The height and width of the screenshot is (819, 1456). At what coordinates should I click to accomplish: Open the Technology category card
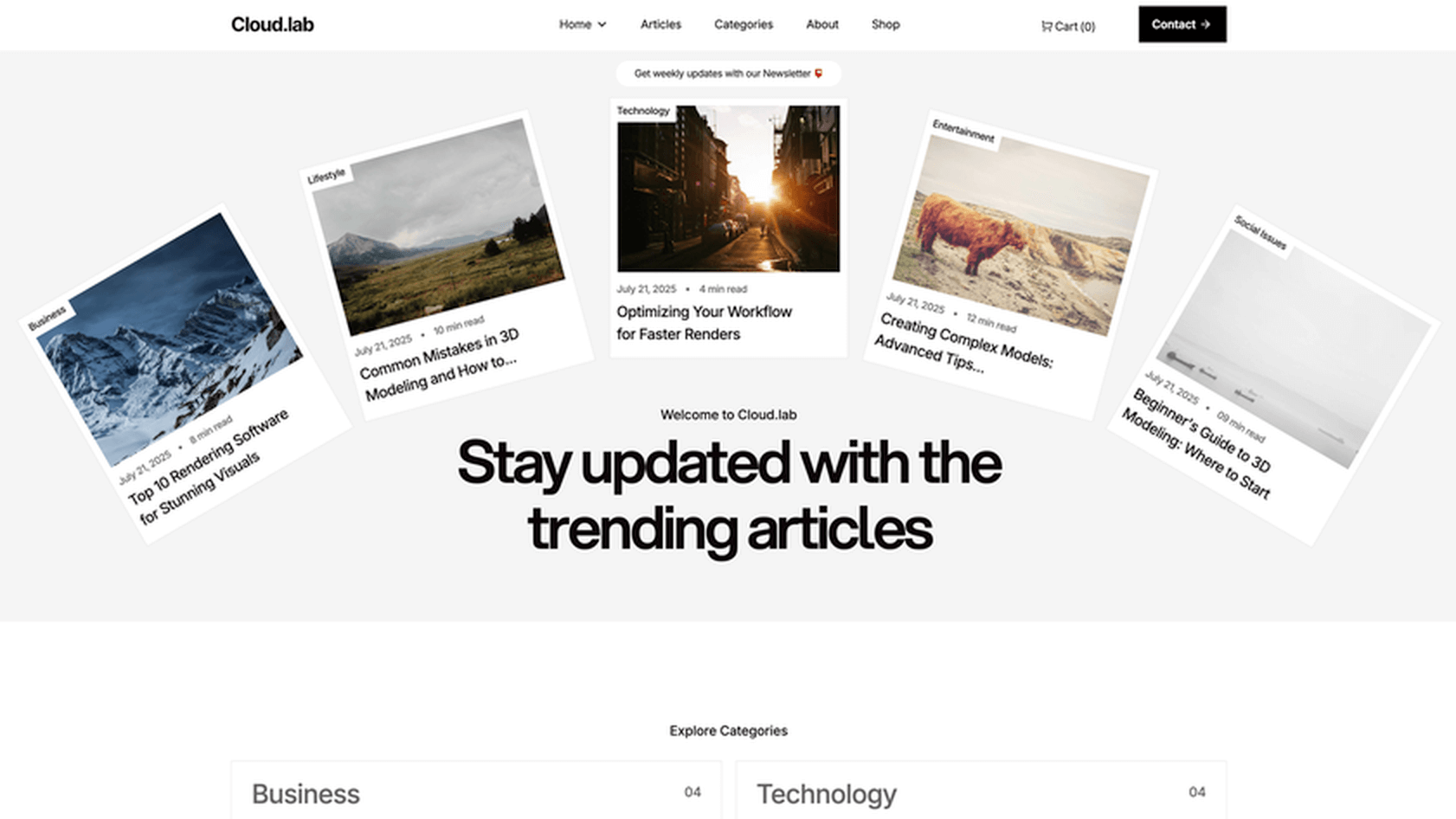(981, 790)
